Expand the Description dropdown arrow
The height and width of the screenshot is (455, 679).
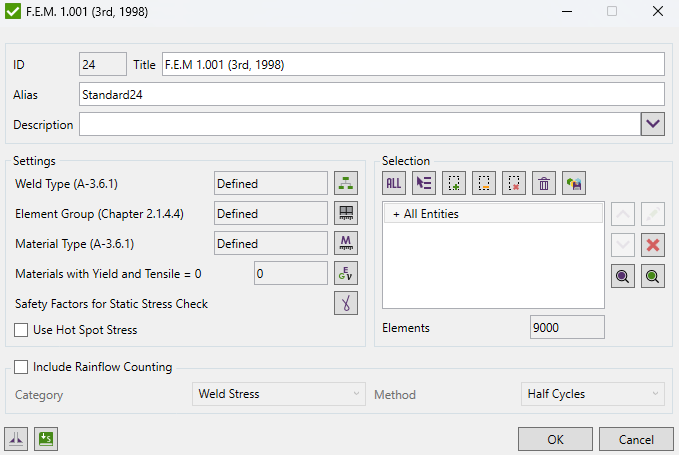click(x=652, y=124)
